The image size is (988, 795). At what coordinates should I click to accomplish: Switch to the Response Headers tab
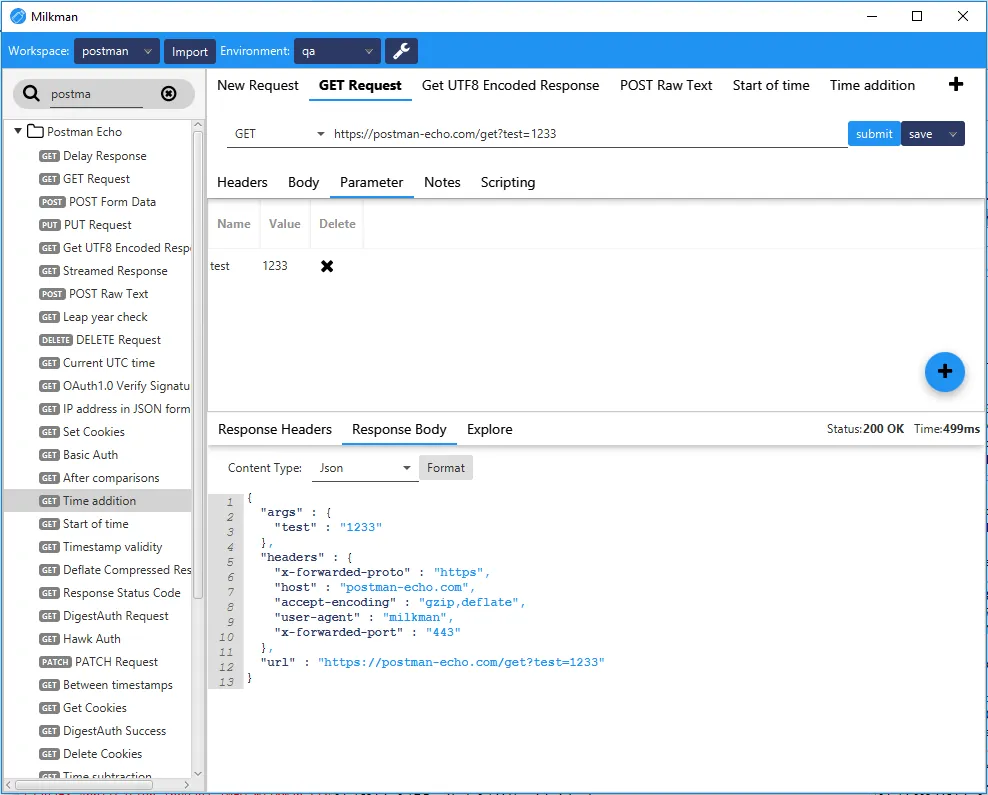tap(274, 429)
